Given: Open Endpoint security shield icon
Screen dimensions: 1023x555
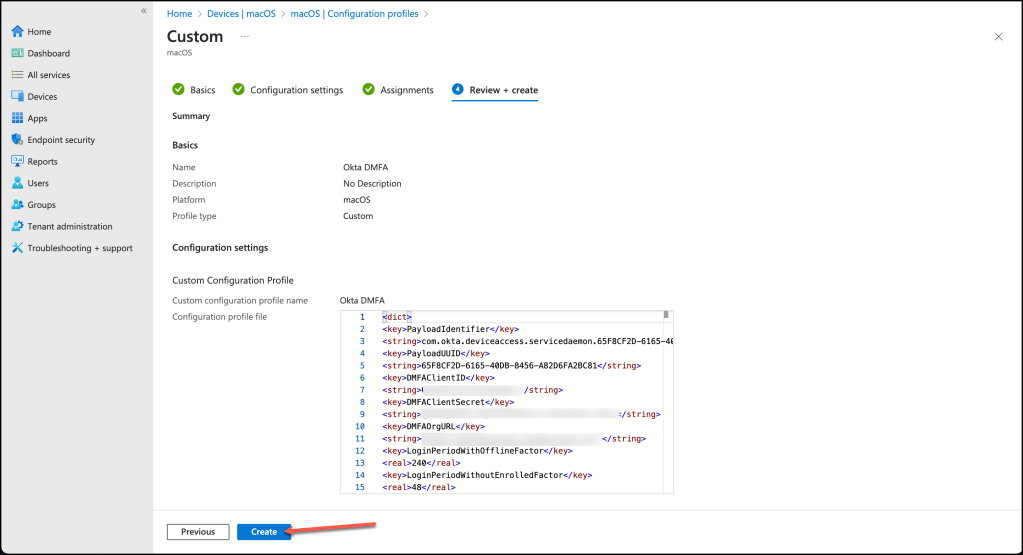Looking at the screenshot, I should coord(17,140).
